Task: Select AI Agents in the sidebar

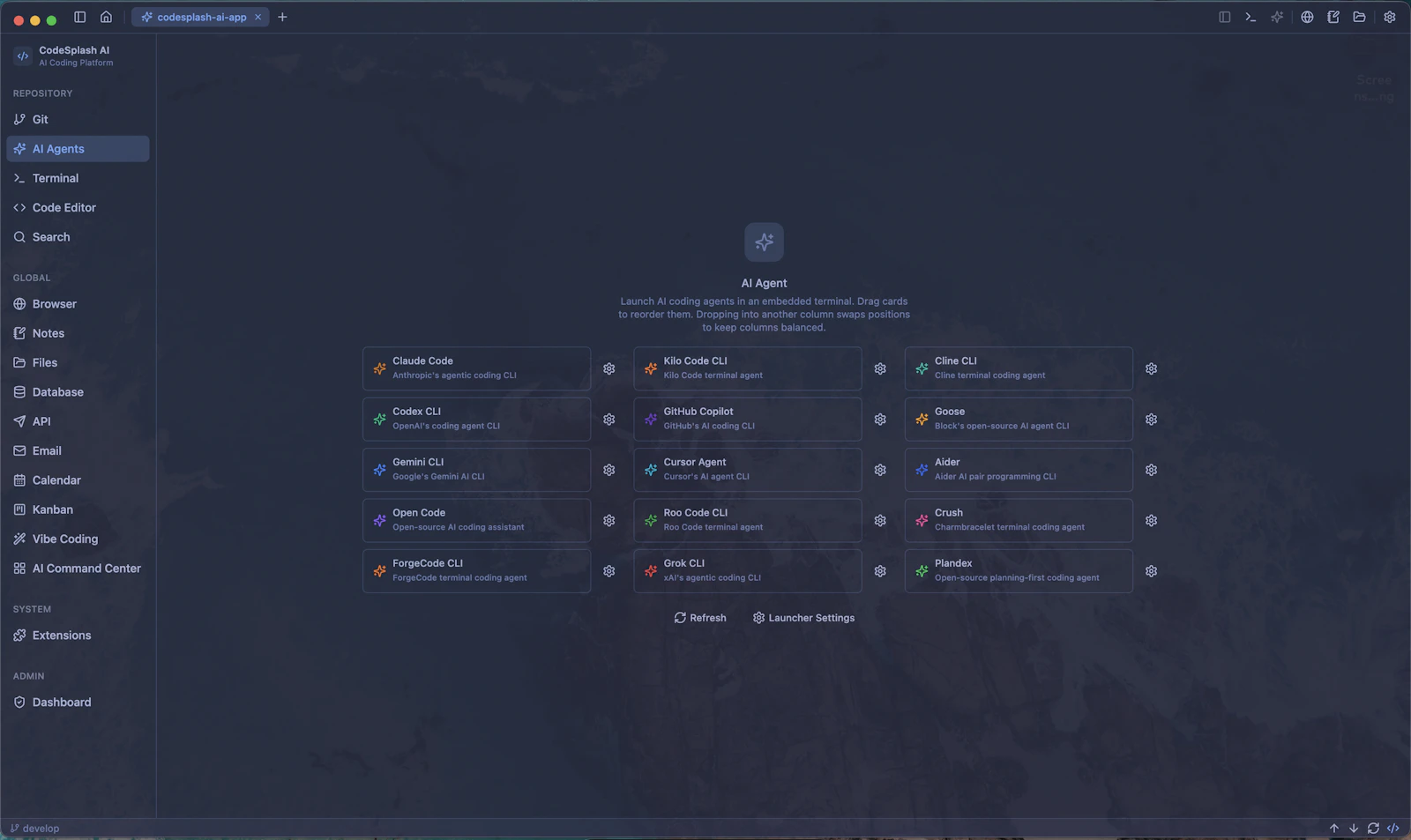Action: coord(78,149)
